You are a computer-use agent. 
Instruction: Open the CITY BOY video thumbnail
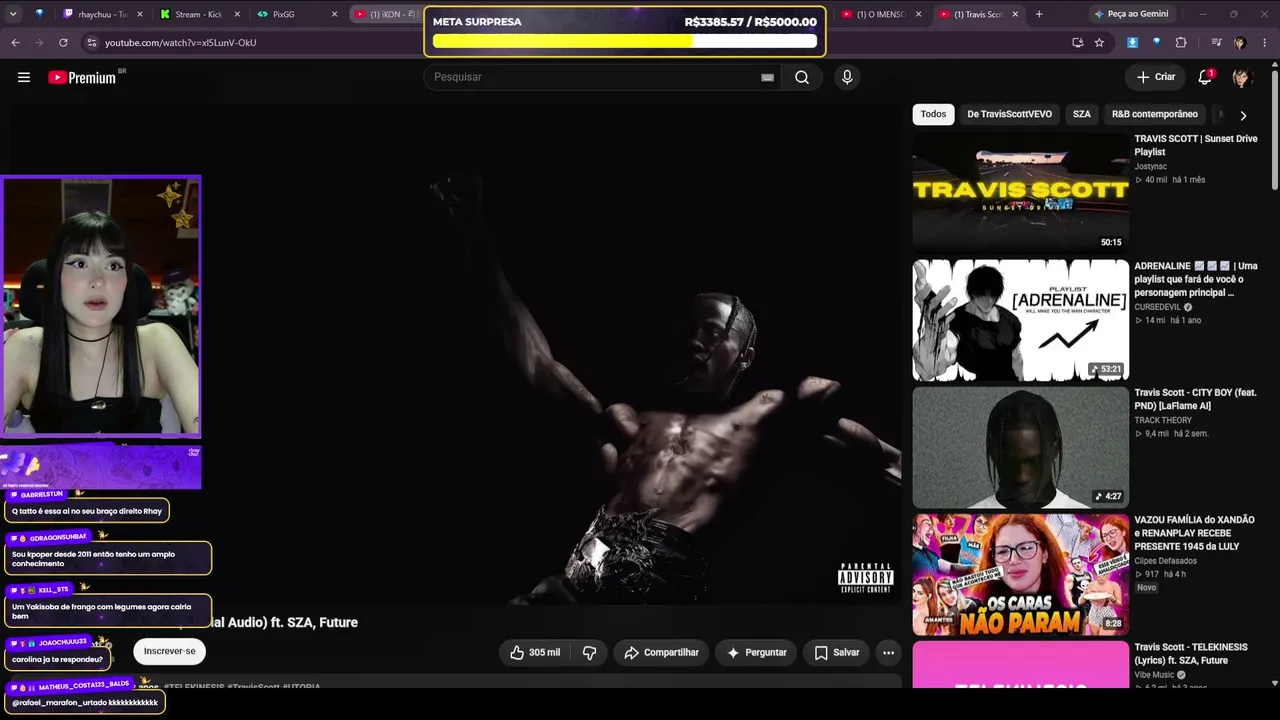tap(1020, 448)
